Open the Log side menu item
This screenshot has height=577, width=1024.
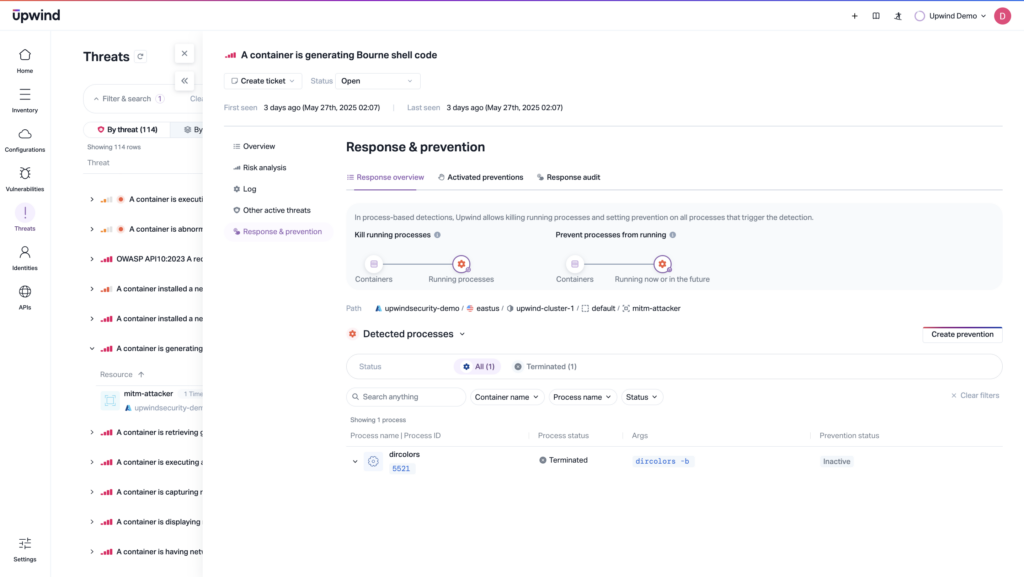tap(245, 189)
